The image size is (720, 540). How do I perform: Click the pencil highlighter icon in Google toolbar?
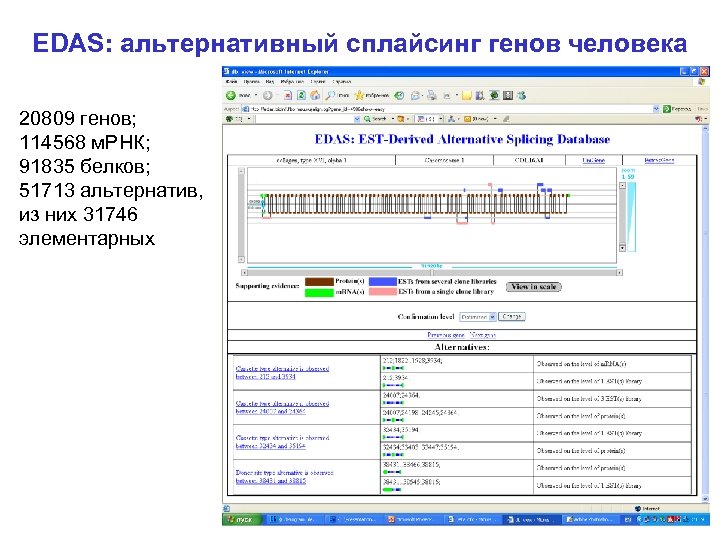click(506, 119)
